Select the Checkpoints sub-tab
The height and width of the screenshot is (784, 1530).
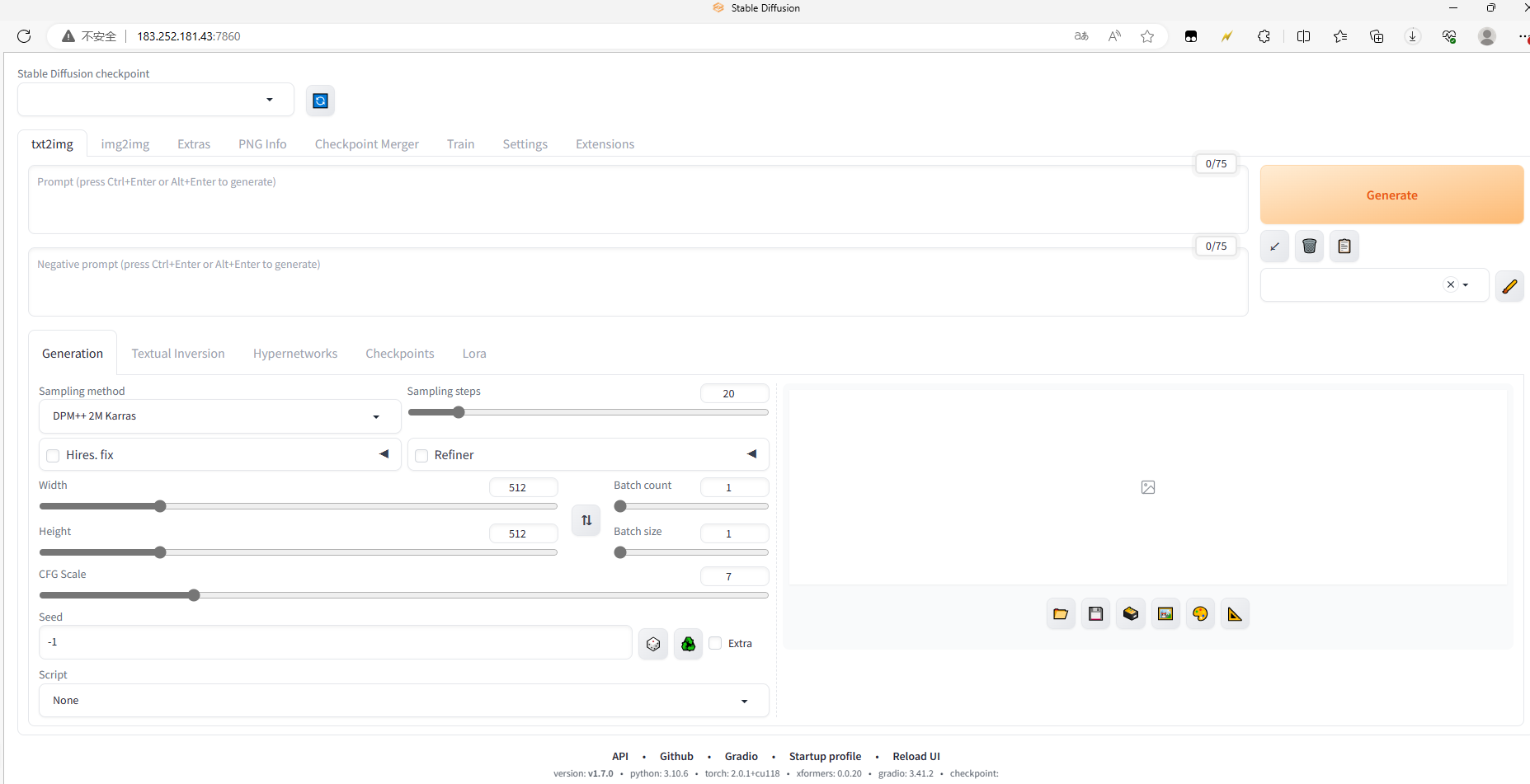400,354
